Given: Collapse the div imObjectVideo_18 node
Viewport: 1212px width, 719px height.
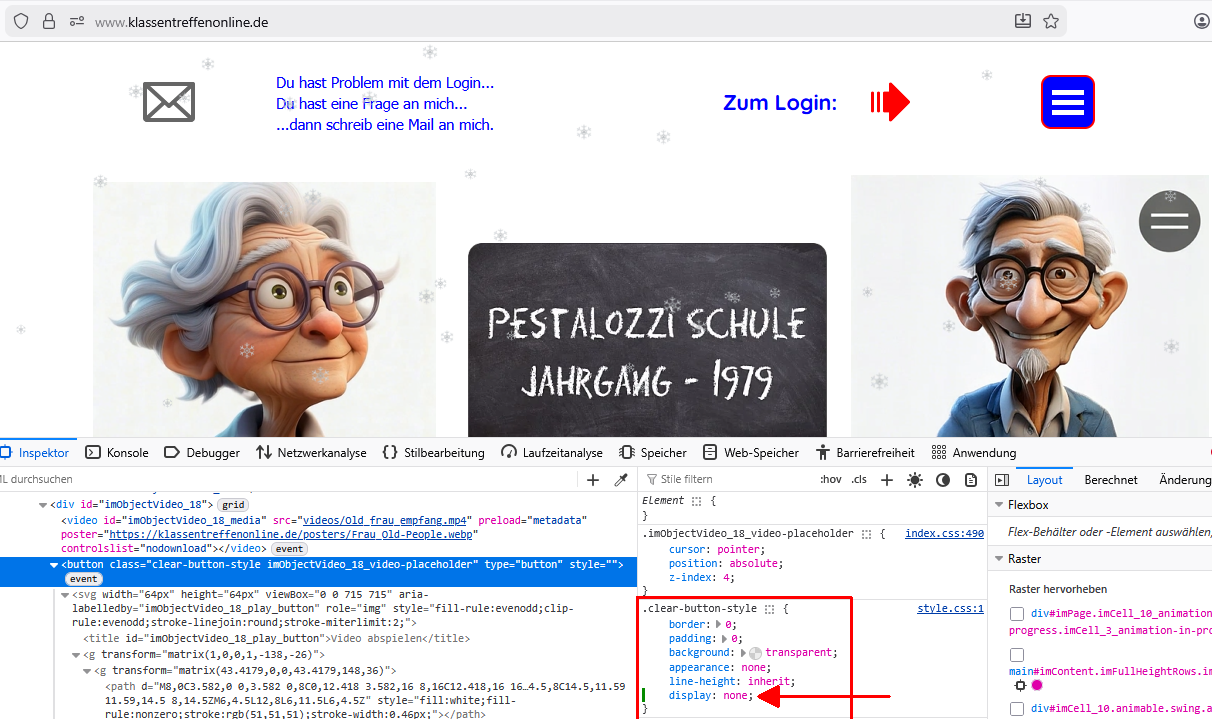Looking at the screenshot, I should tap(42, 505).
